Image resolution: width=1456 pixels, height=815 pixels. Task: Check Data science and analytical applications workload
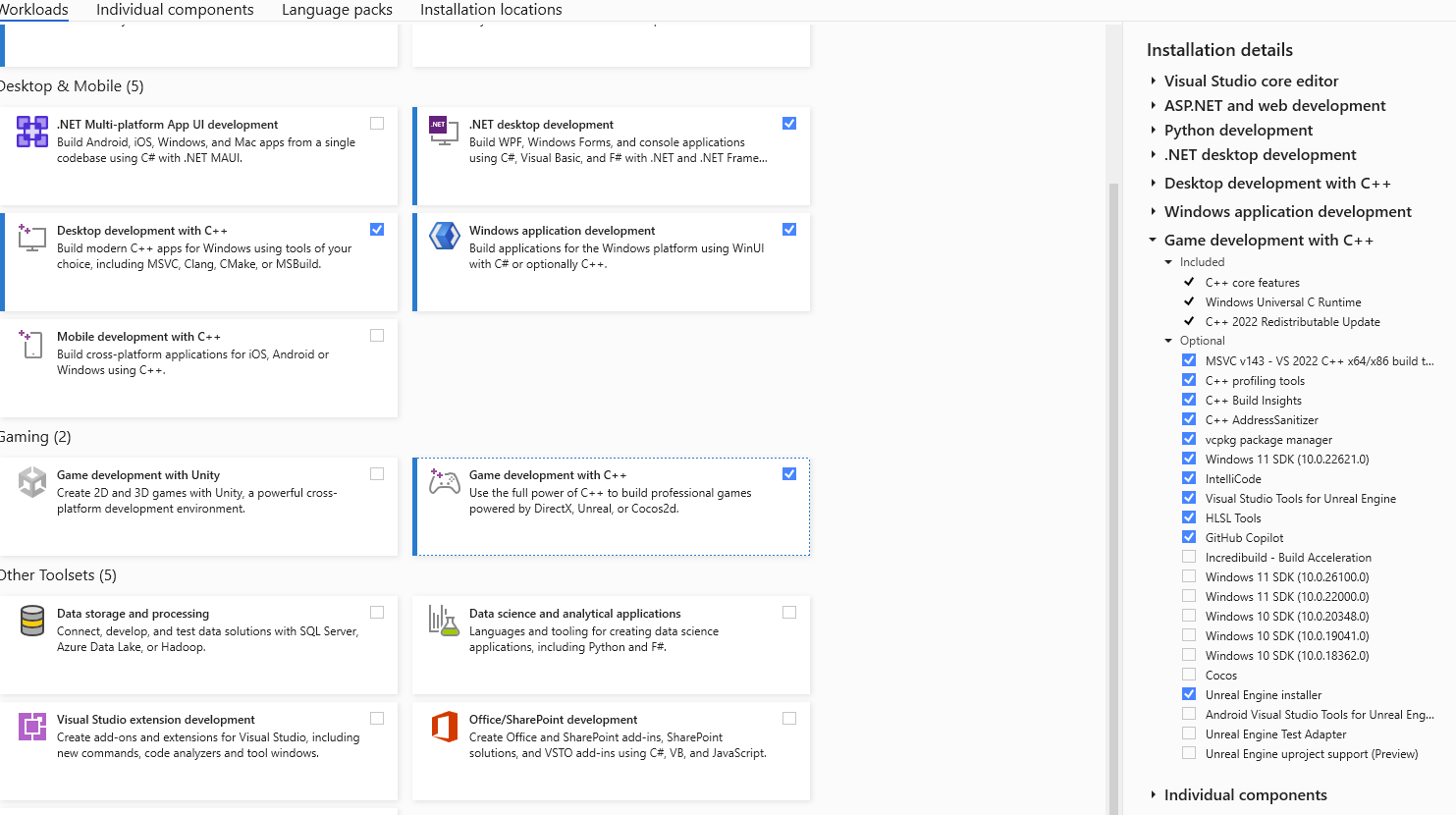pyautogui.click(x=789, y=613)
